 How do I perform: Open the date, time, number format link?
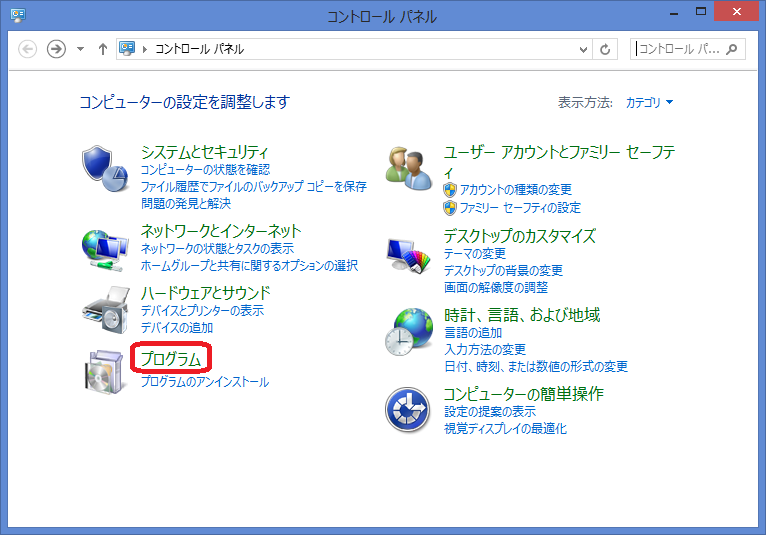point(536,366)
